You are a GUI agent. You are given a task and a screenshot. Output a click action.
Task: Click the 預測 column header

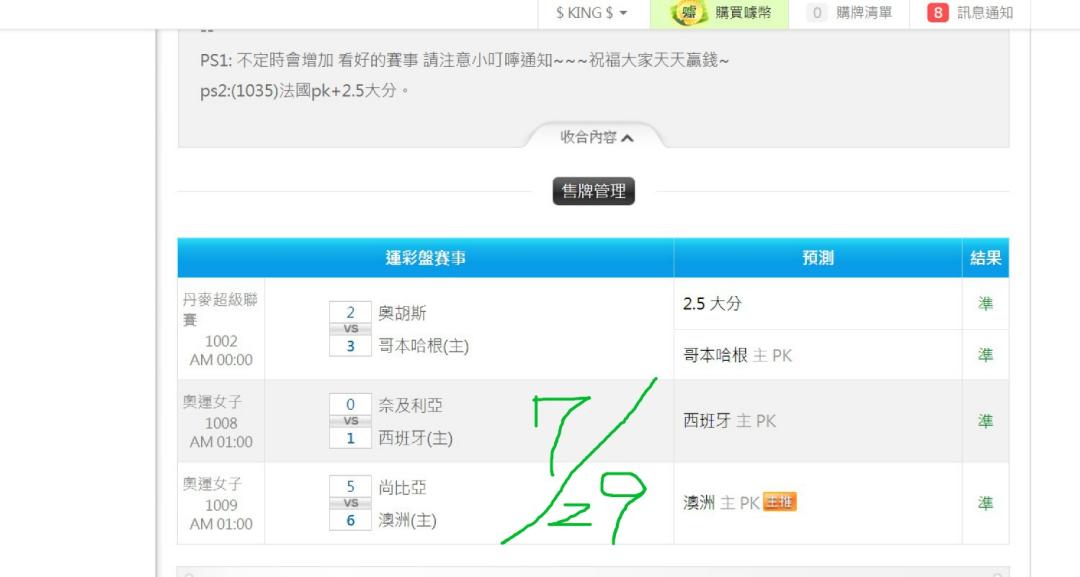818,258
